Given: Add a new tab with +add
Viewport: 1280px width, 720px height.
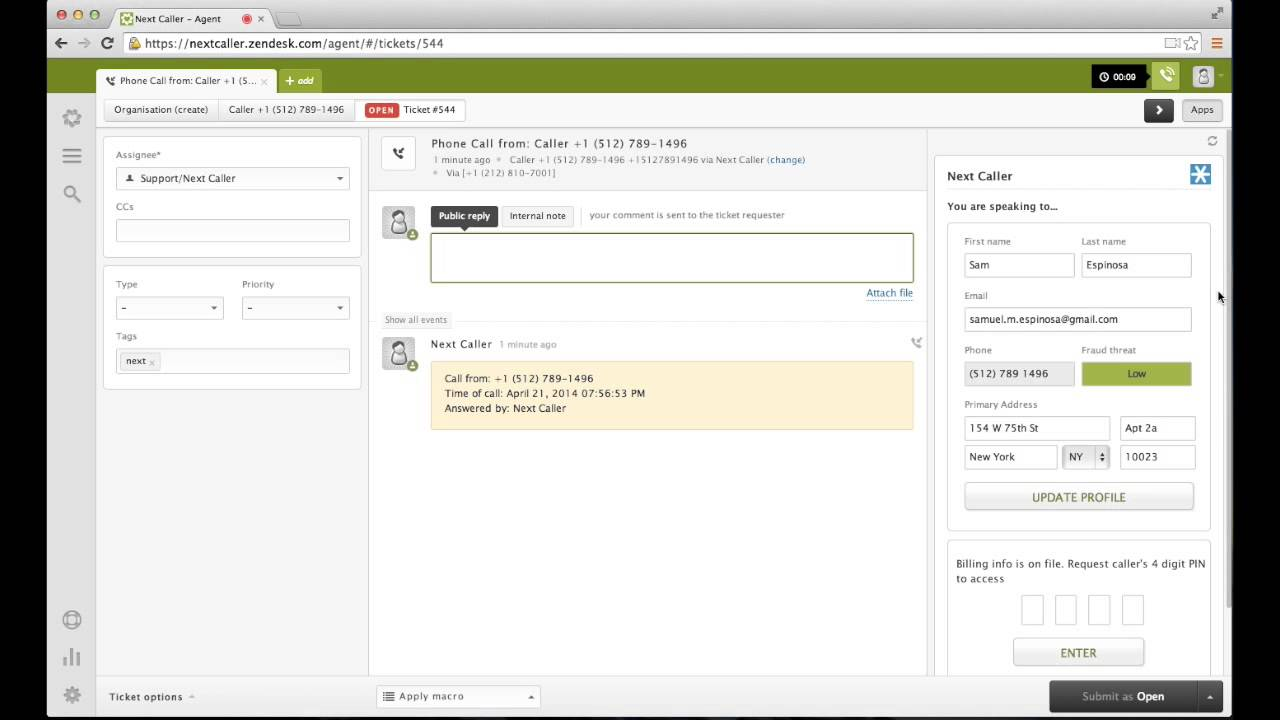Looking at the screenshot, I should (300, 81).
